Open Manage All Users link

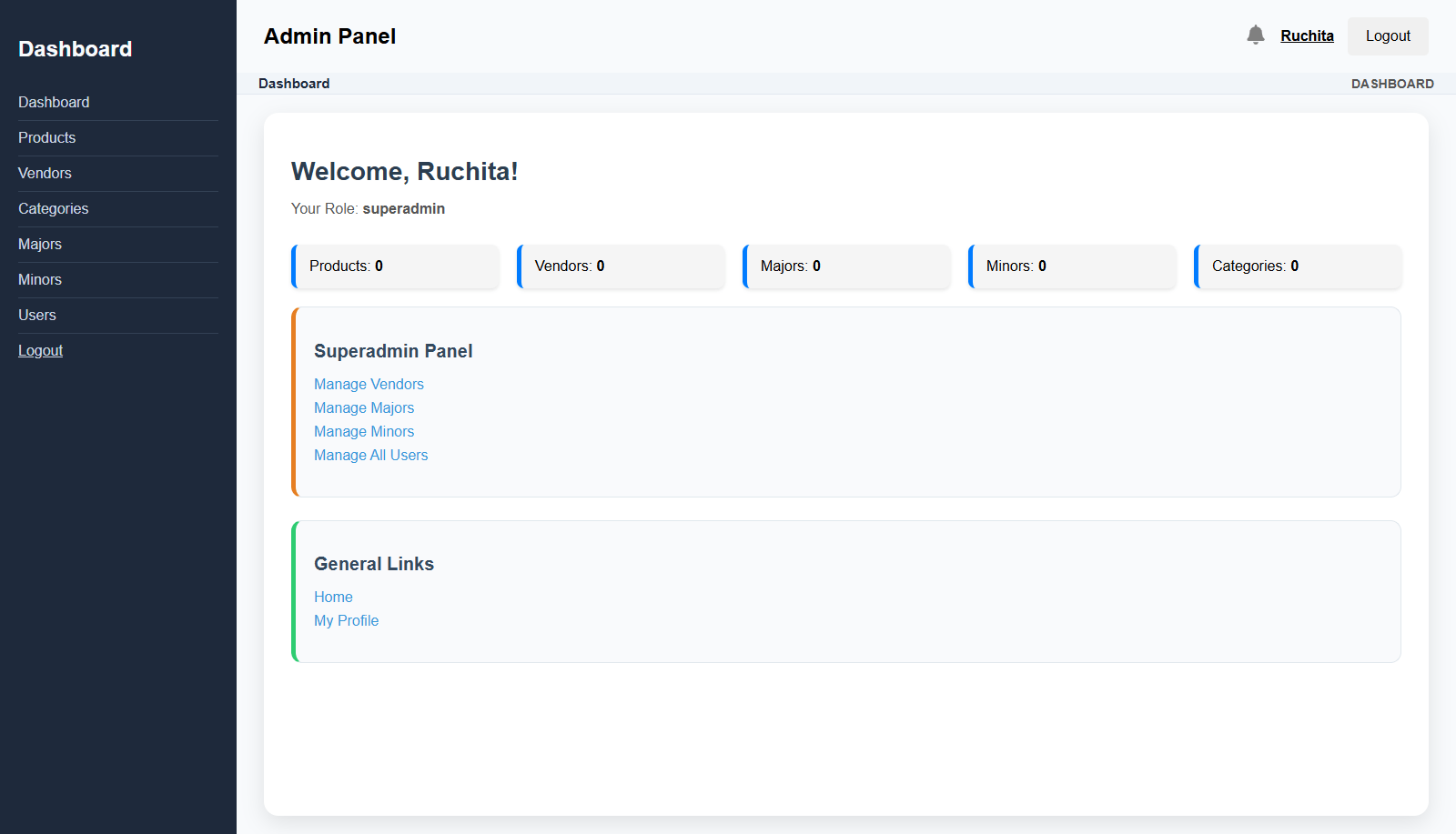tap(370, 456)
